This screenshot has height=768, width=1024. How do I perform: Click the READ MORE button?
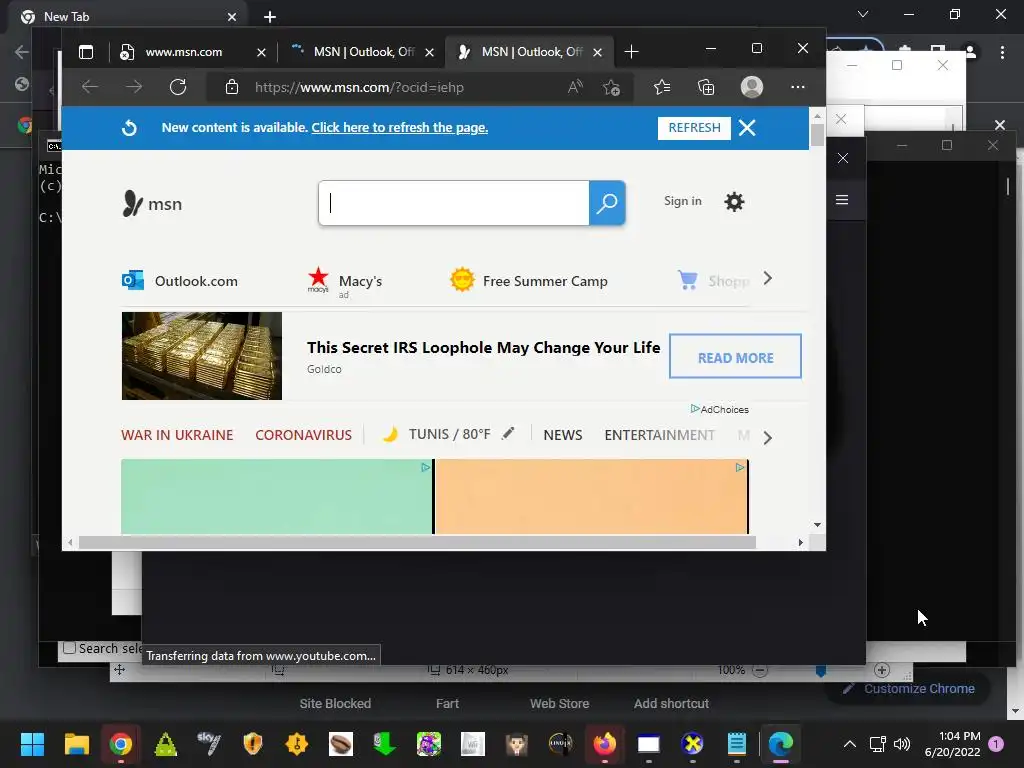735,357
